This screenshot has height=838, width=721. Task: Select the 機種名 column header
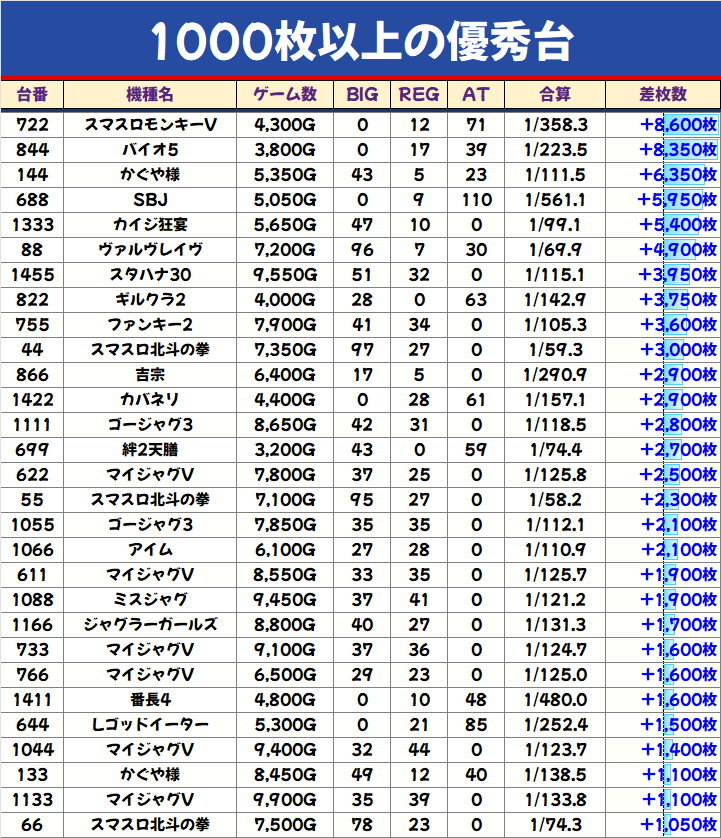150,95
